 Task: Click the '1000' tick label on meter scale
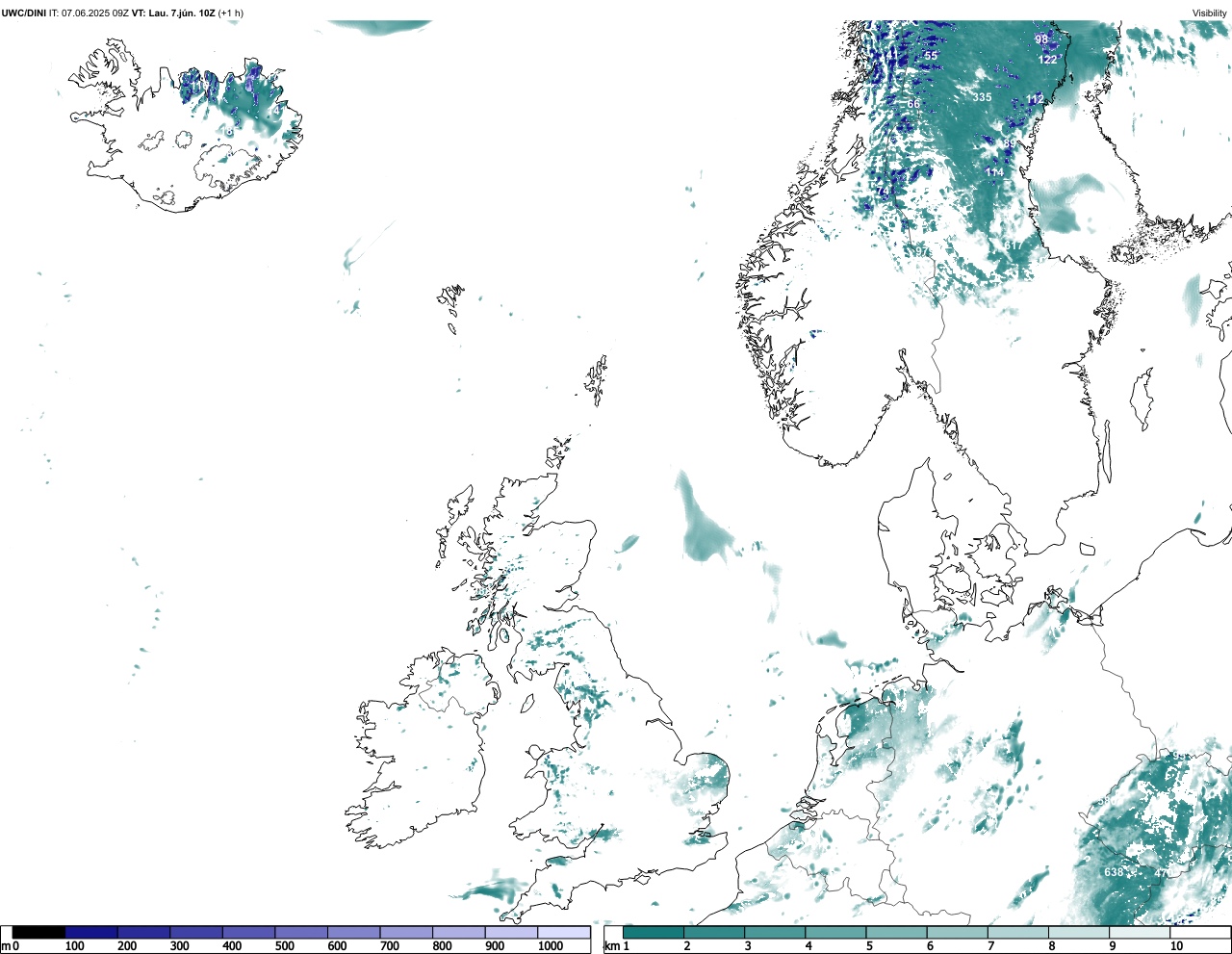(x=551, y=946)
